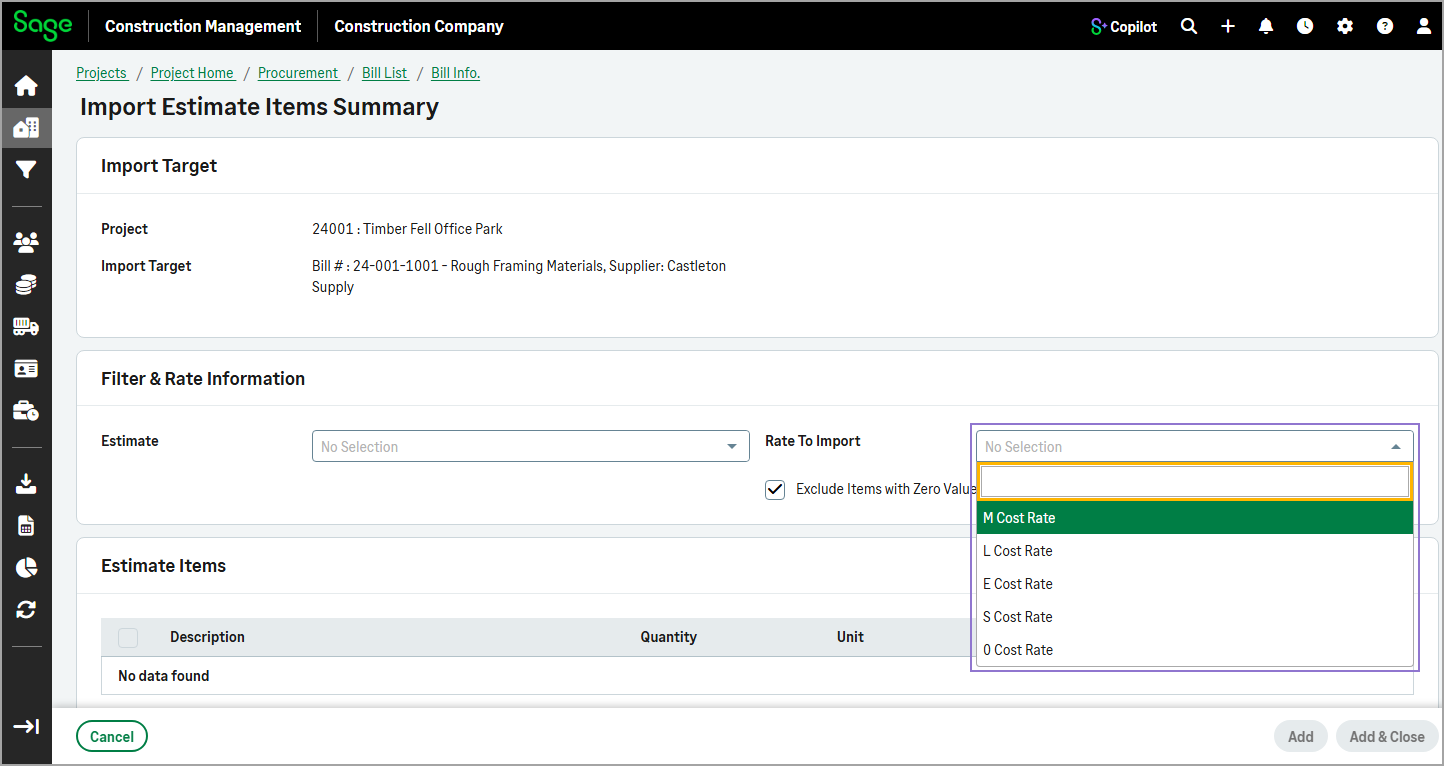Screen dimensions: 1444x766
Task: Open the briefcase clock icon in sidebar
Action: click(26, 411)
